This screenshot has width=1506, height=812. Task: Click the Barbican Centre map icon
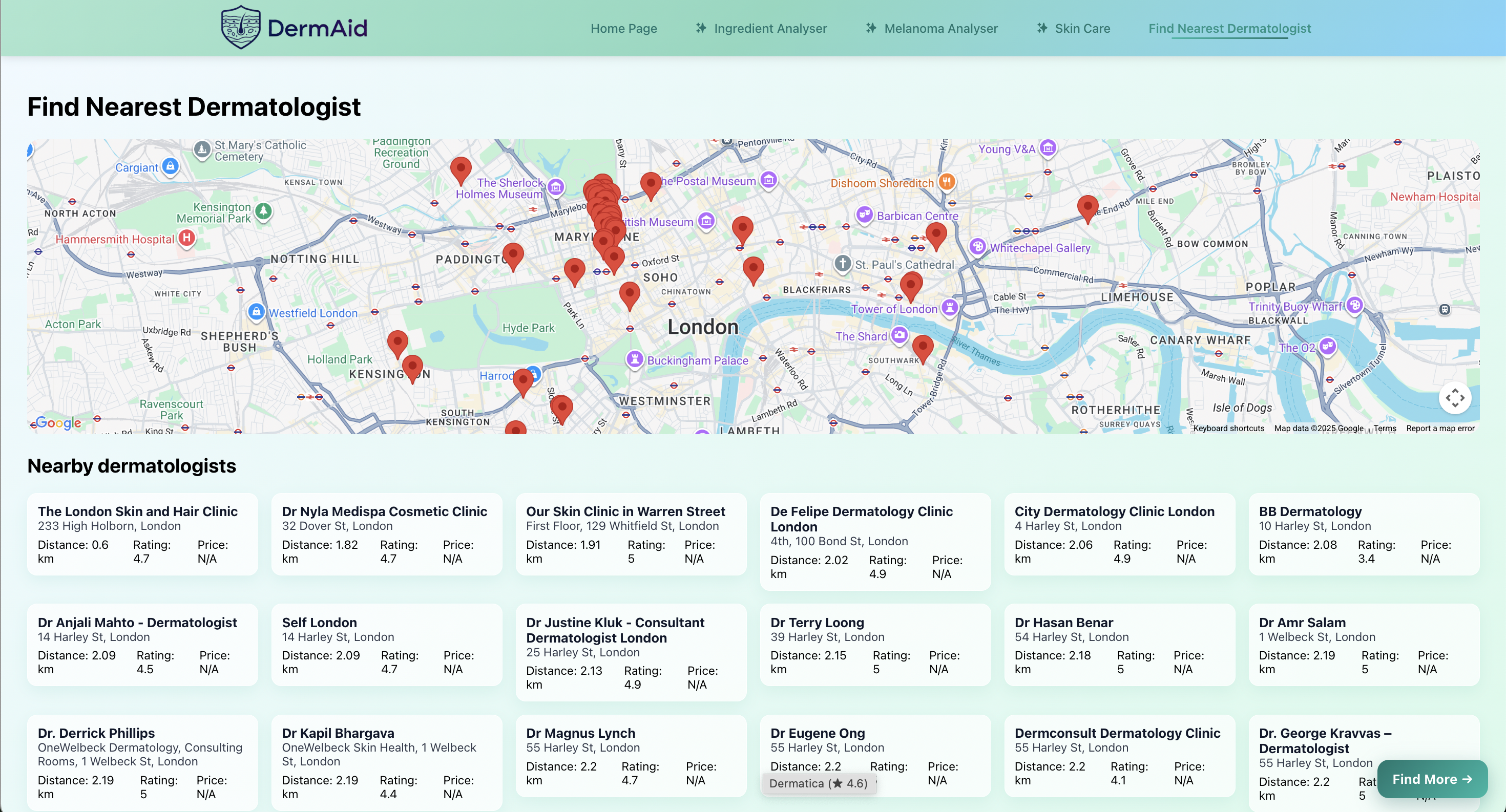(864, 215)
